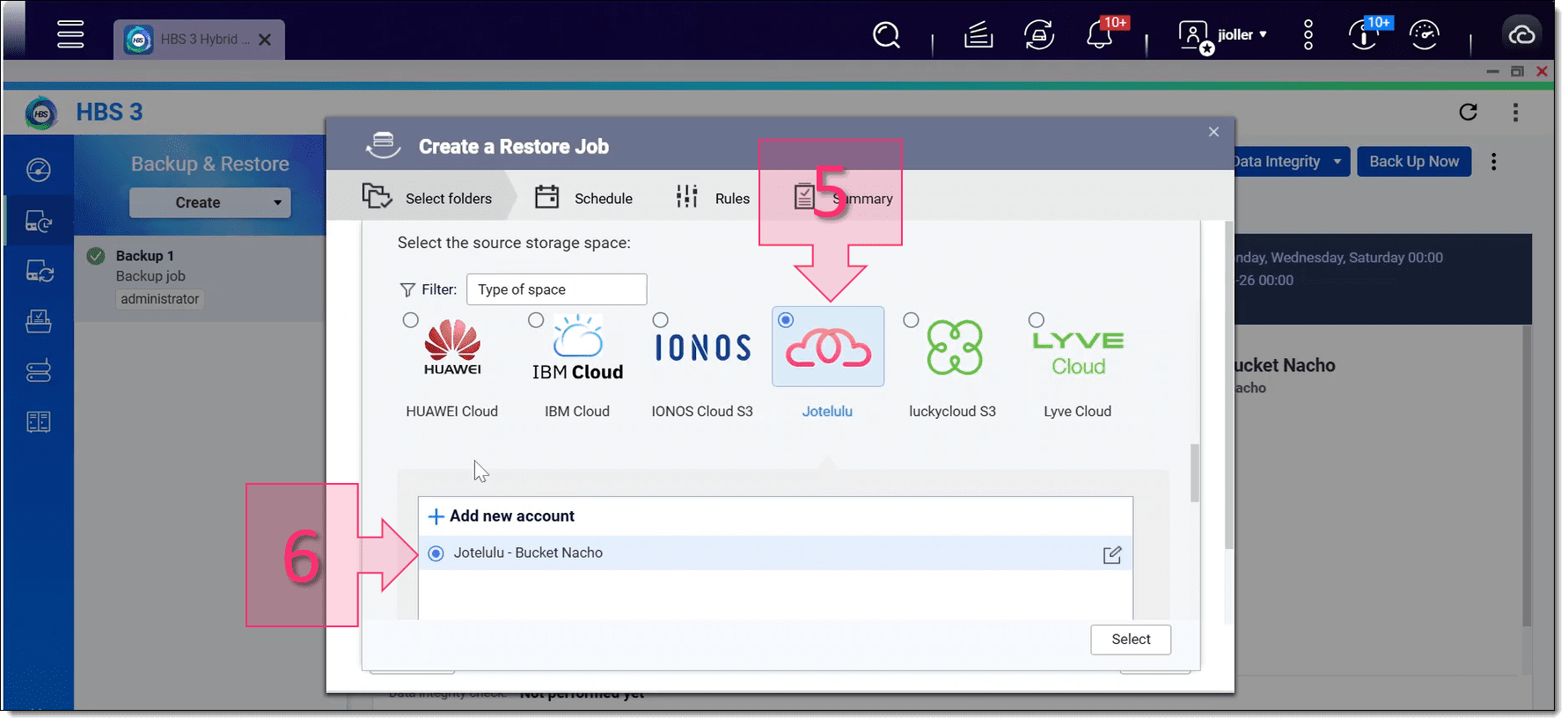Go to the Summary step
This screenshot has height=724, width=1568.
(x=843, y=197)
